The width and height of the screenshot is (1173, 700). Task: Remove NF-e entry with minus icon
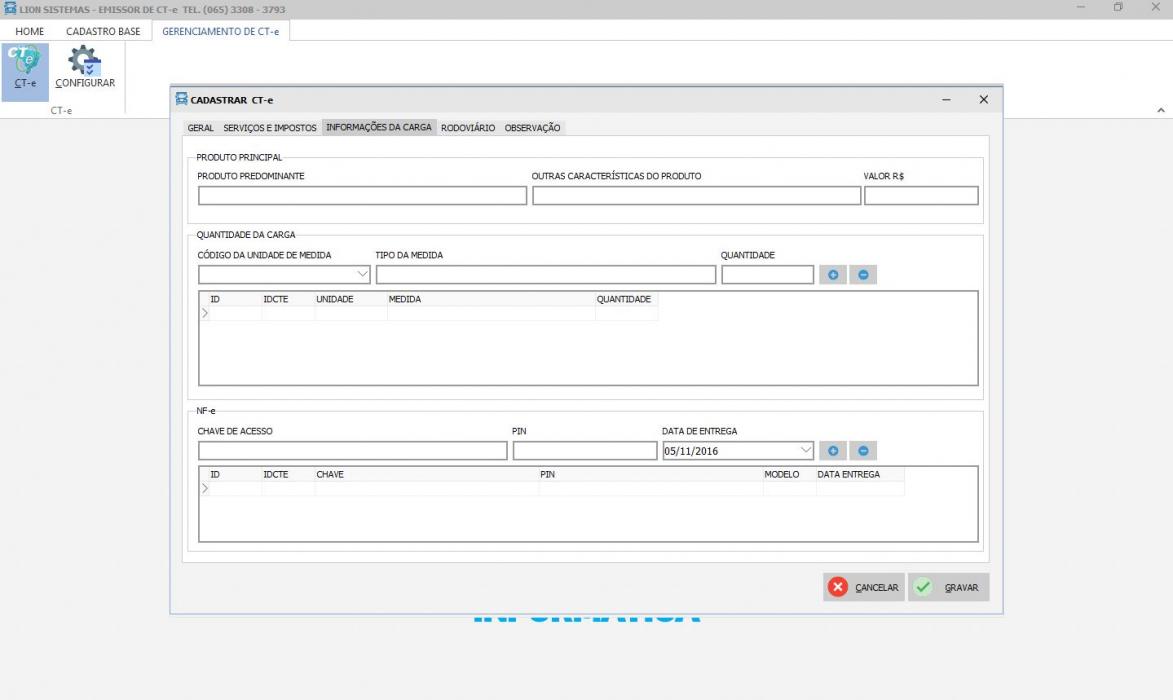point(863,450)
